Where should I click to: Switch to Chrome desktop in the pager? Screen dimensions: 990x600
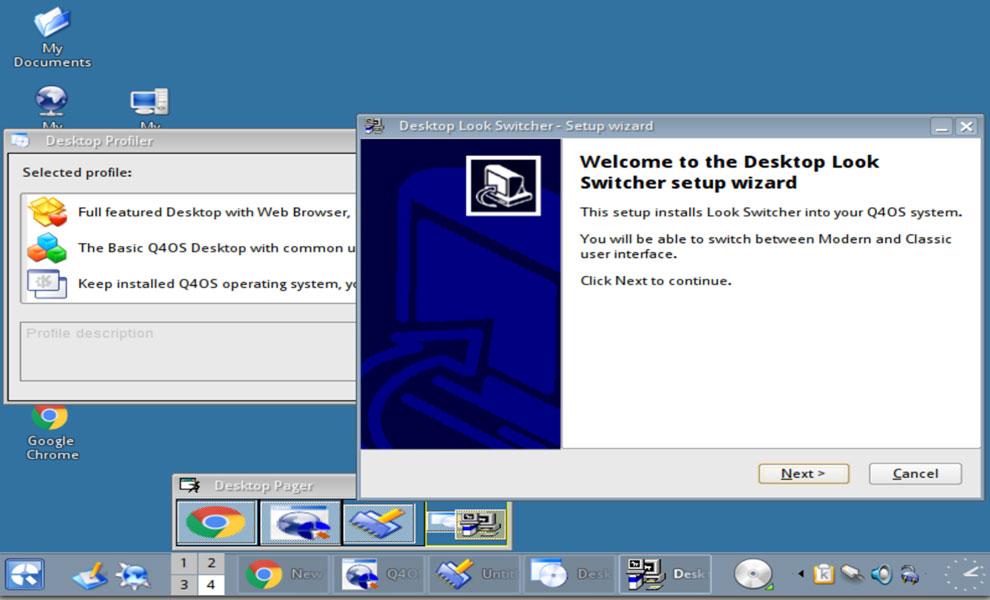pos(217,522)
